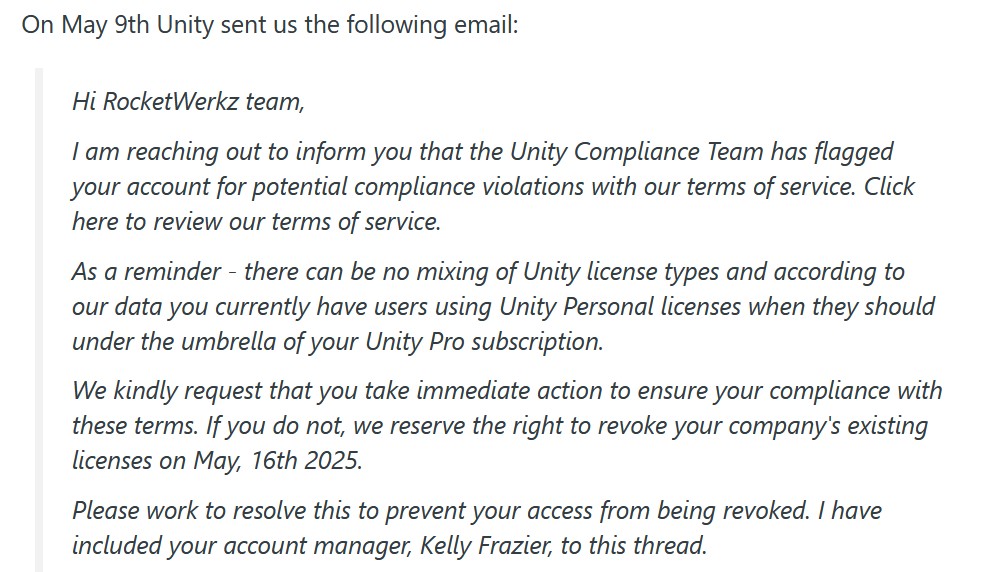Click the words 'terms of service.' ending paragraph
Image resolution: width=990 pixels, height=572 pixels.
tap(356, 222)
